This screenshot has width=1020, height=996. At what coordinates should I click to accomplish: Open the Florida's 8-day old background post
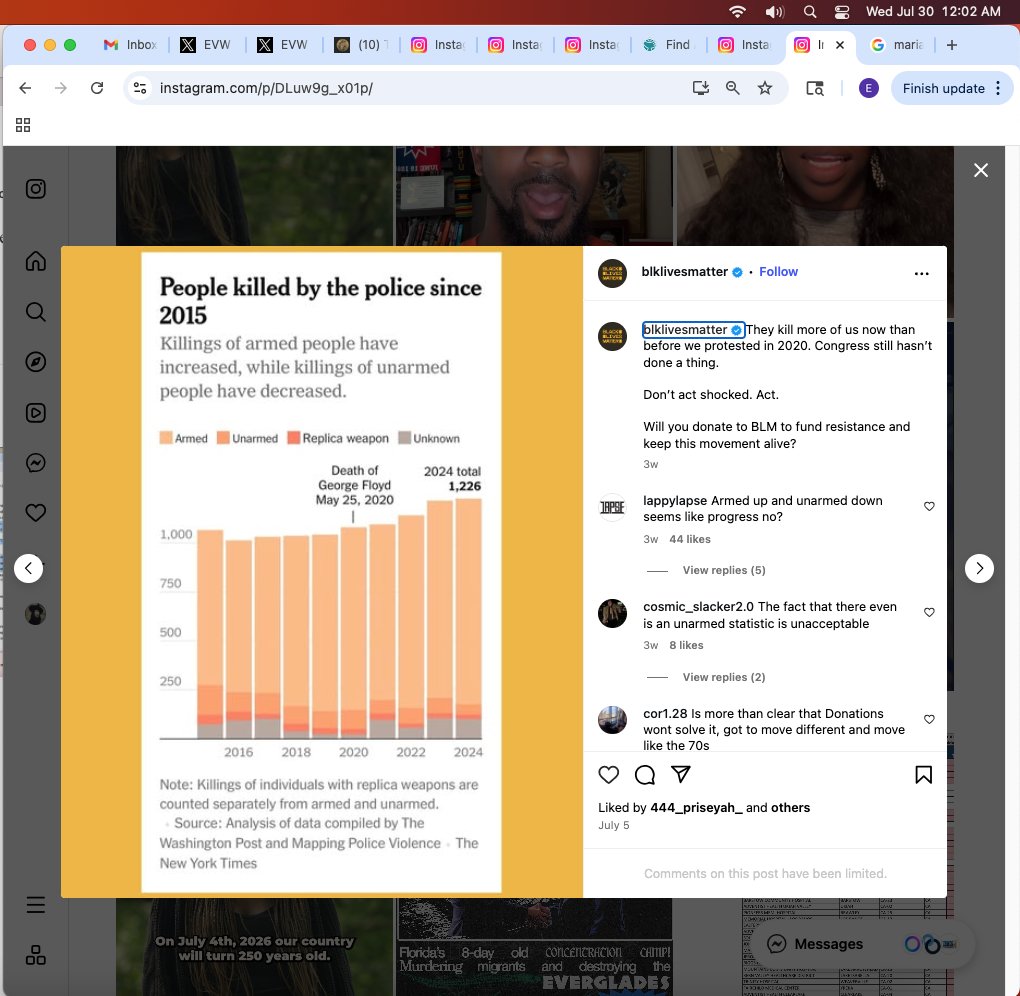(534, 947)
